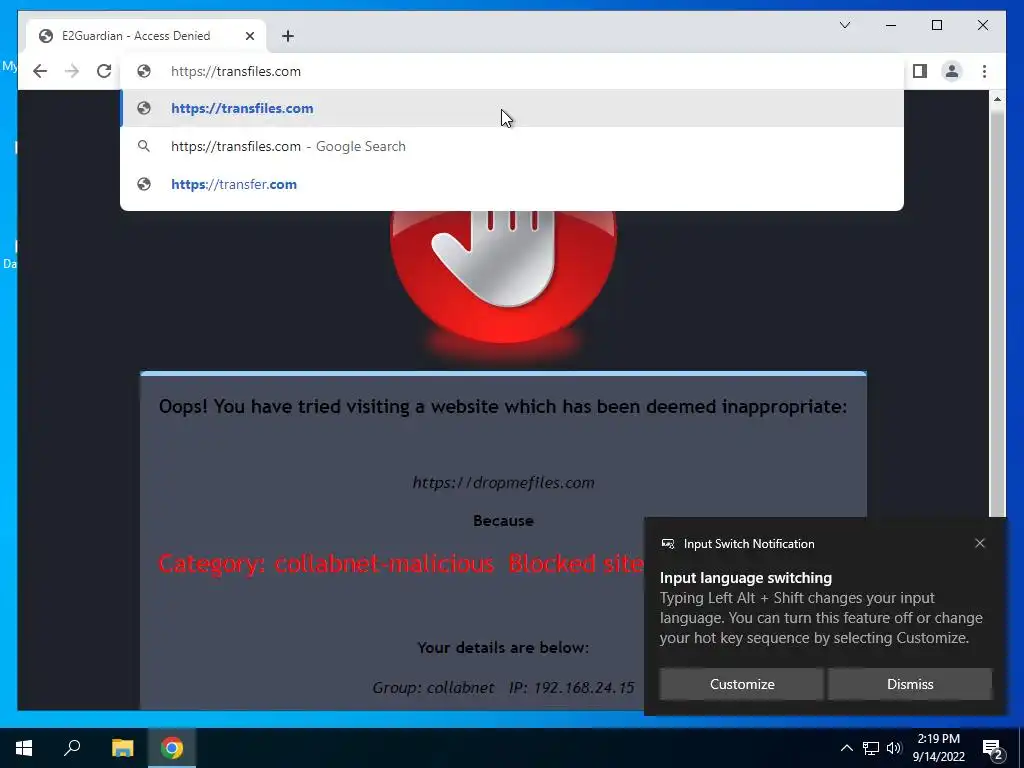Click the red stop hand image

click(504, 277)
